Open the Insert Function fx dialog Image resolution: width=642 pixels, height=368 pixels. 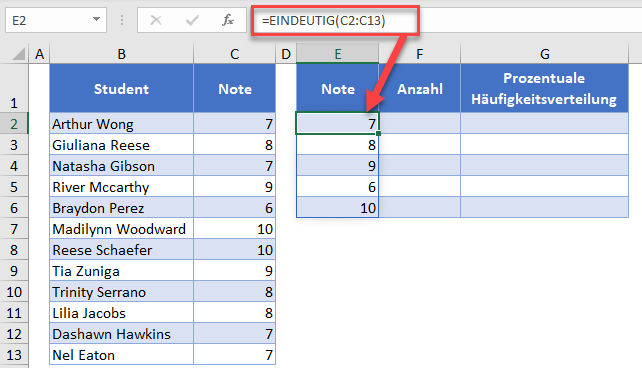point(228,20)
